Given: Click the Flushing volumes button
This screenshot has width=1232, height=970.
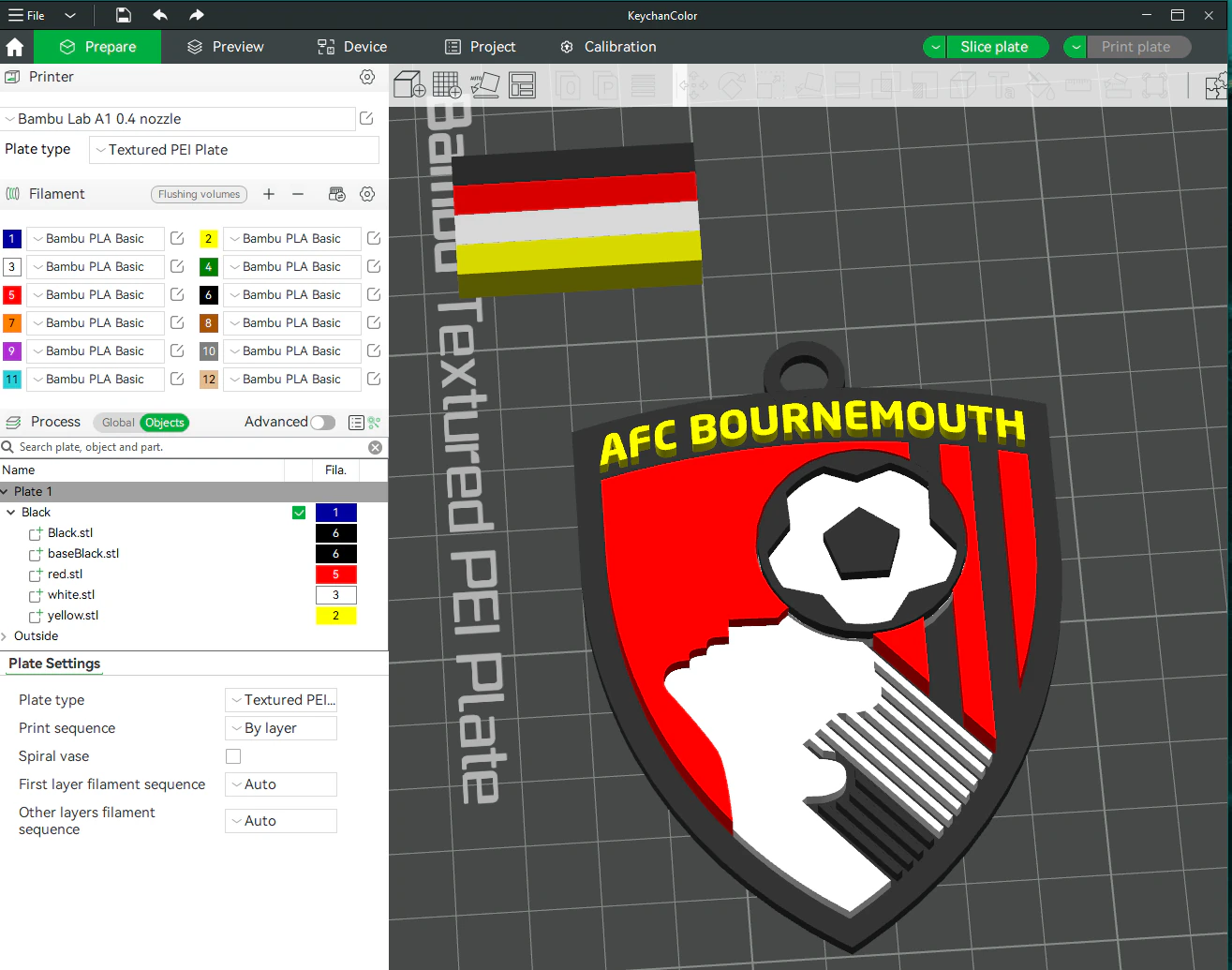Looking at the screenshot, I should click(199, 194).
